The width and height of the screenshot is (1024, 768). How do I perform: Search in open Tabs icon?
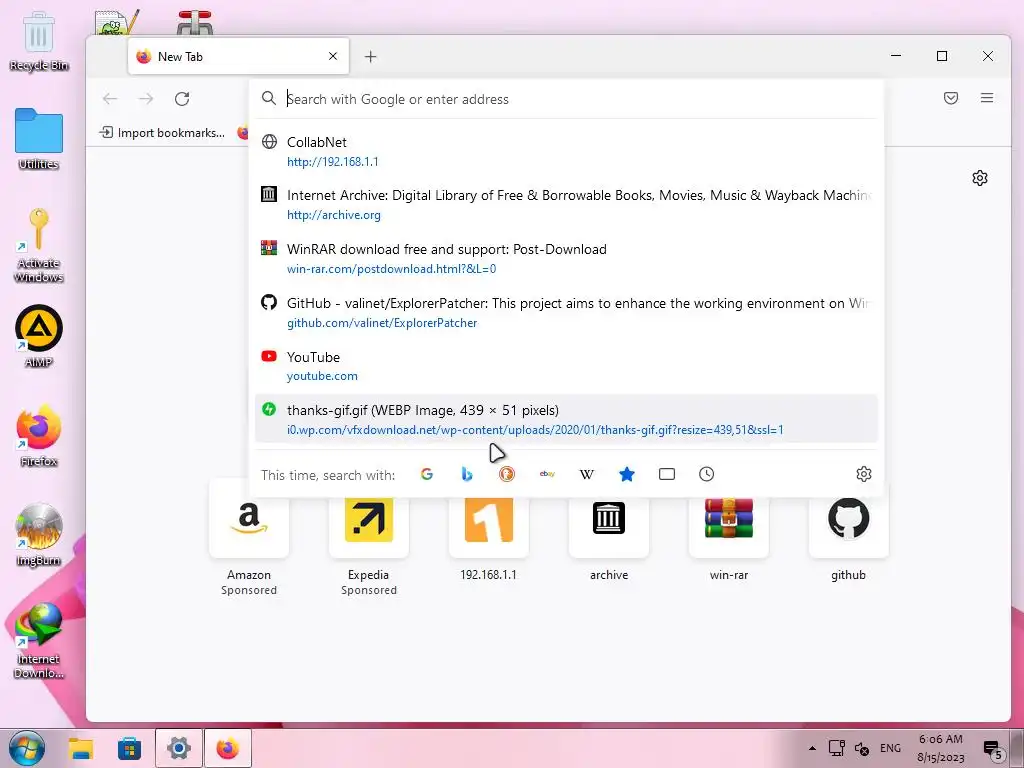click(667, 474)
